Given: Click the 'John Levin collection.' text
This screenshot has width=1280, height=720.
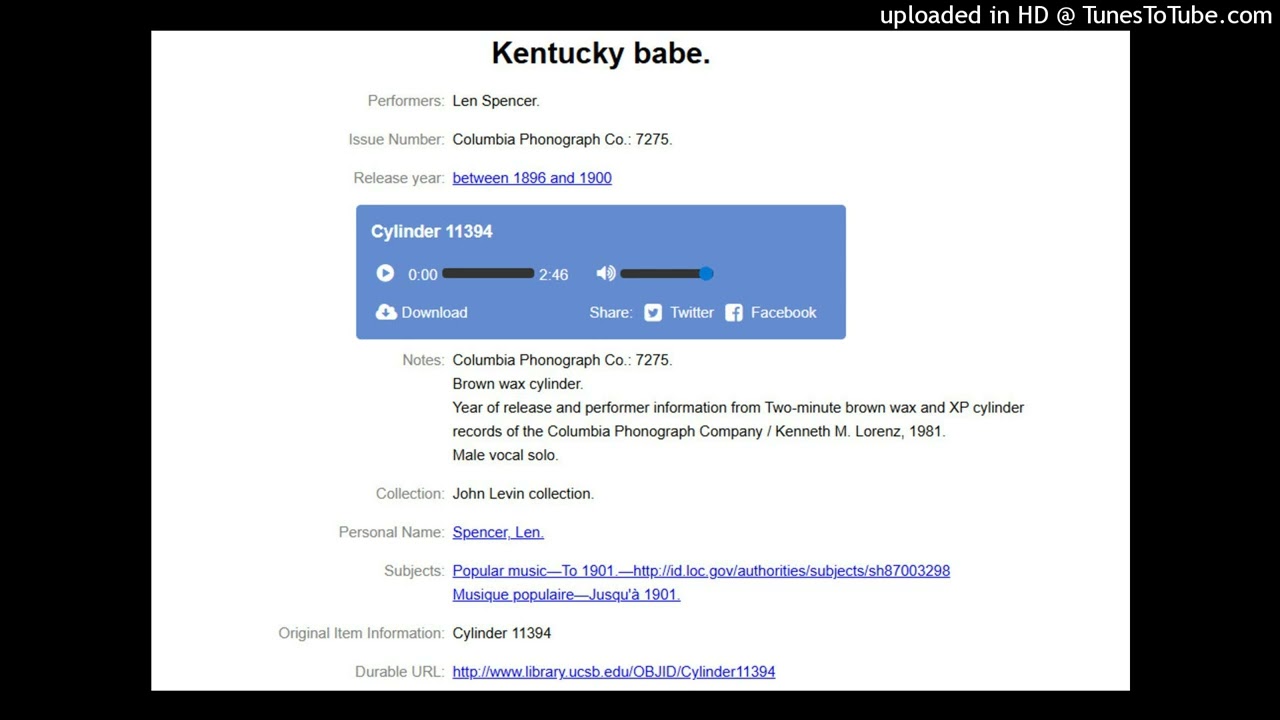Looking at the screenshot, I should tap(523, 493).
